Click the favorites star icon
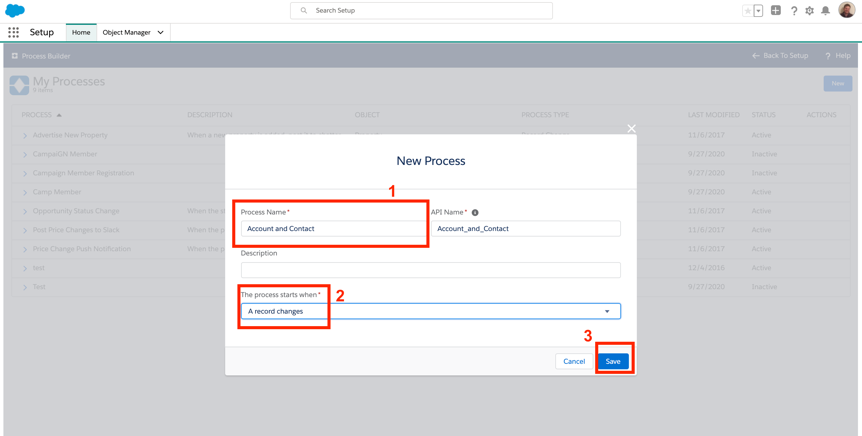 tap(747, 11)
